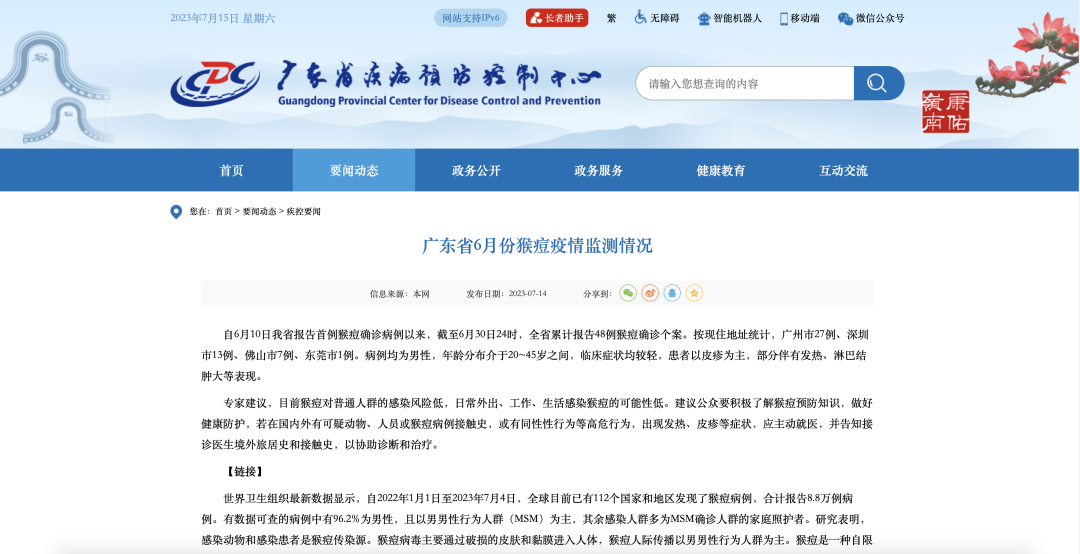Activate the 长者助手 button

(x=557, y=18)
